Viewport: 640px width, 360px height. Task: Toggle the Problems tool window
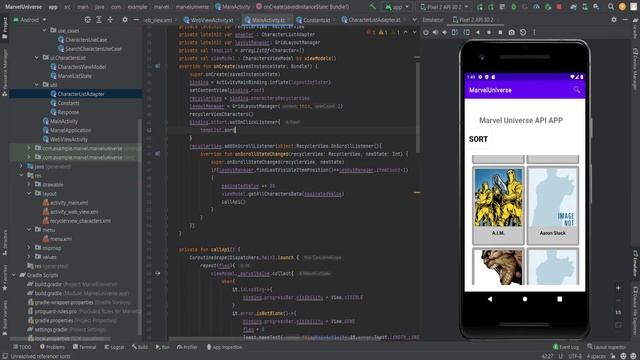[52, 347]
